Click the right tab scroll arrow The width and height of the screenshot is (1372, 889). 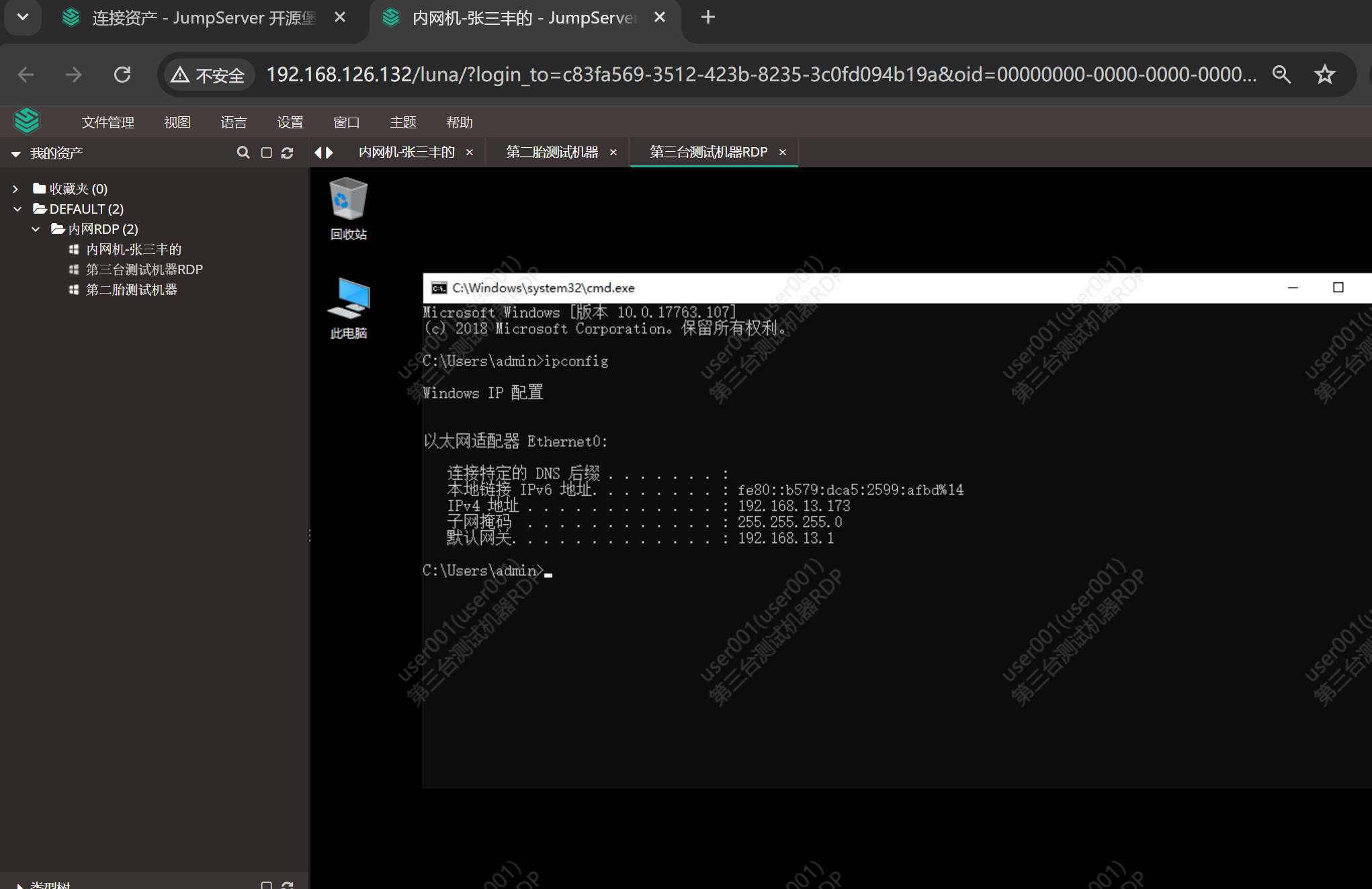pos(330,153)
